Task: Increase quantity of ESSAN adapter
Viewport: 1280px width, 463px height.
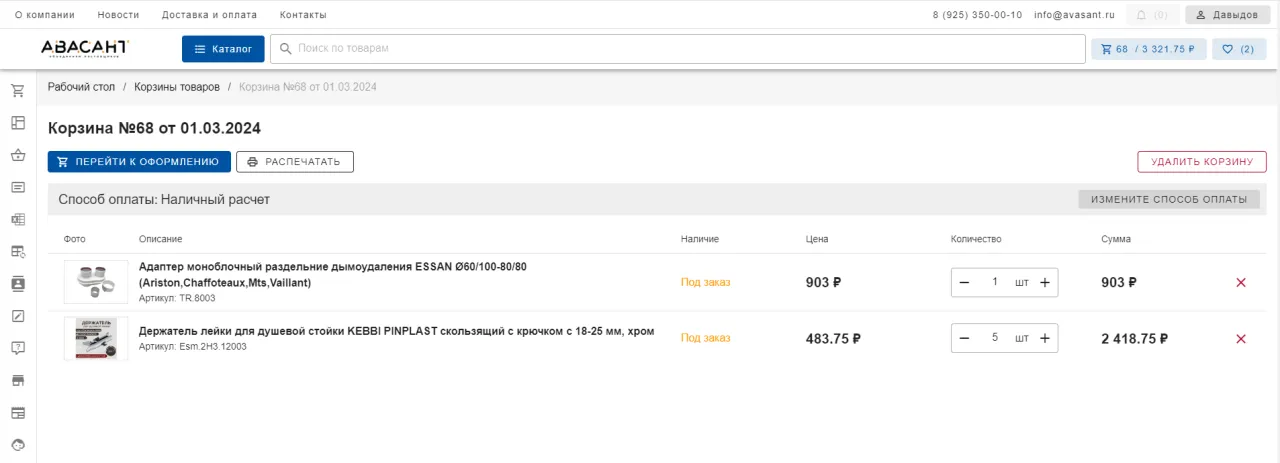Action: 1044,283
